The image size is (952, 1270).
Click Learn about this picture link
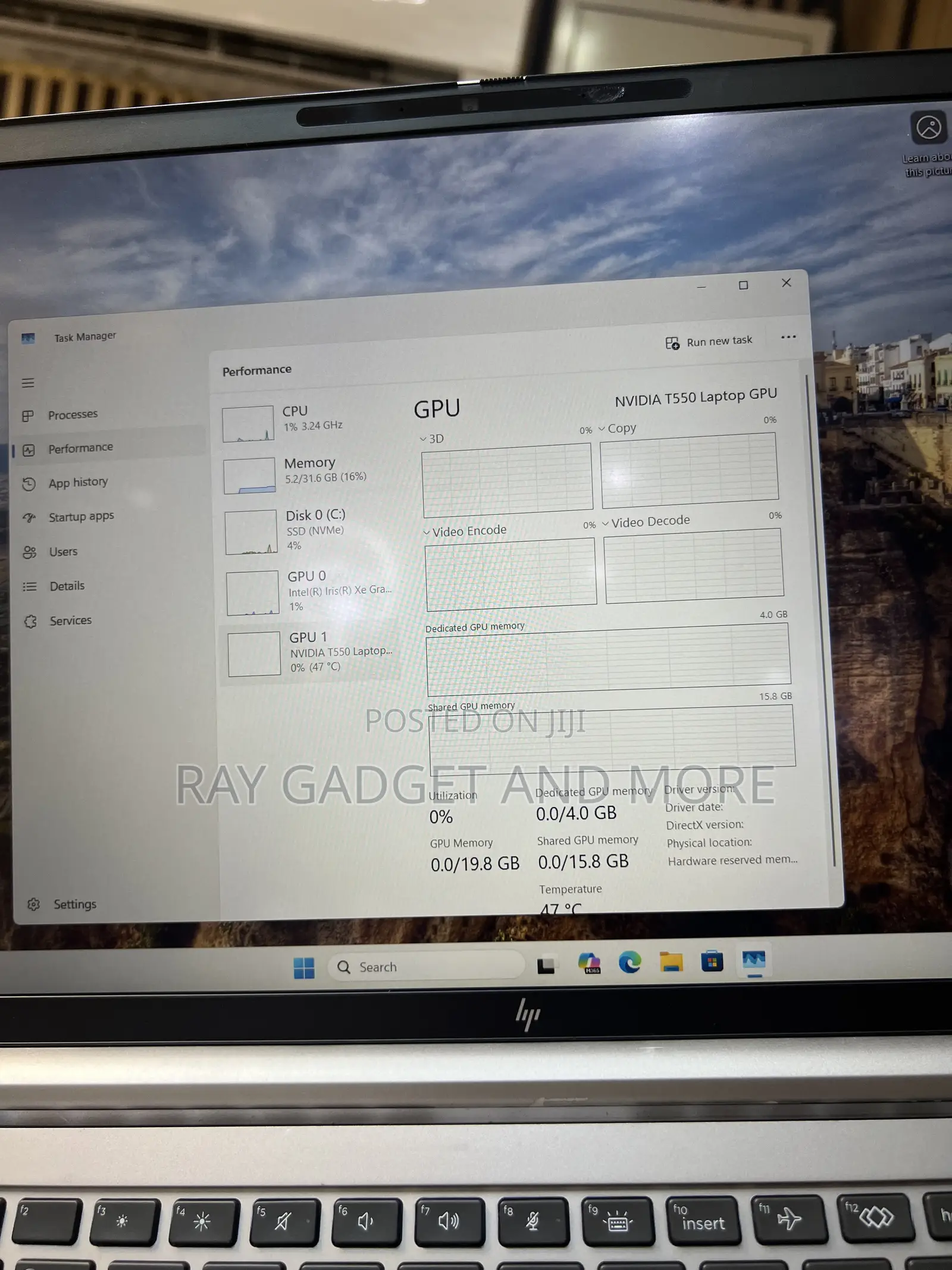click(927, 164)
